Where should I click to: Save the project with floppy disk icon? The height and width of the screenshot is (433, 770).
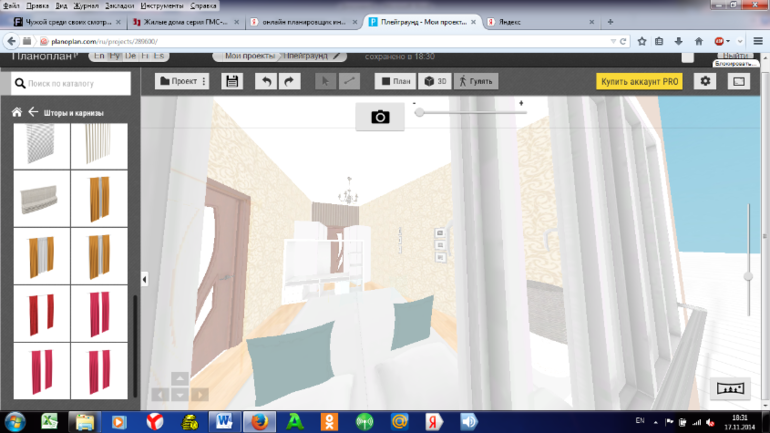pos(232,81)
